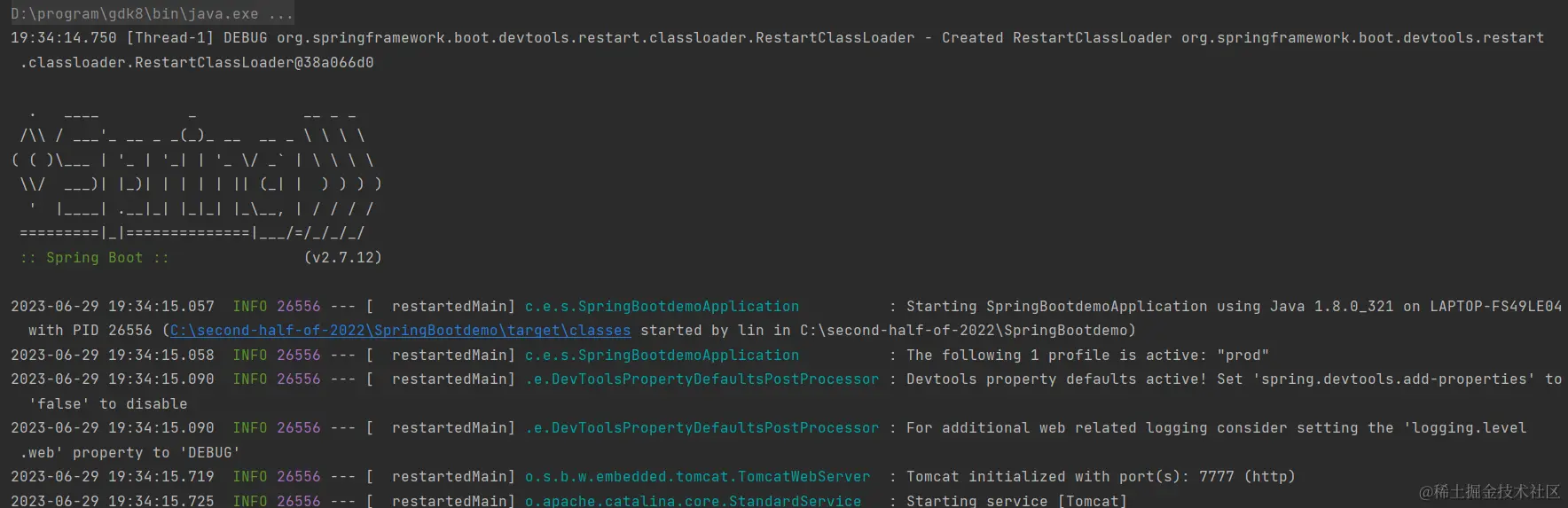Click the .e.DevToolsPropertyDefaultsPostProcessor logger on the logging.level line
1568x508 pixels.
pos(702,428)
